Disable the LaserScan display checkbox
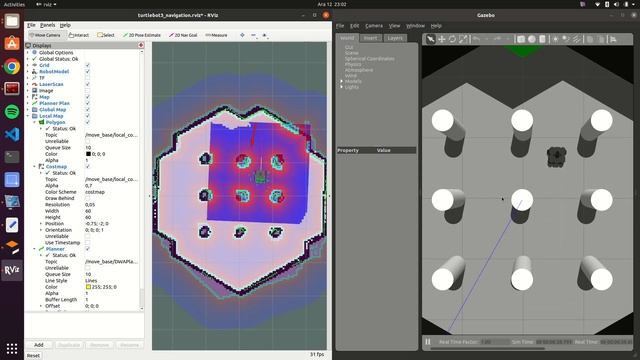Image resolution: width=640 pixels, height=360 pixels. point(87,84)
